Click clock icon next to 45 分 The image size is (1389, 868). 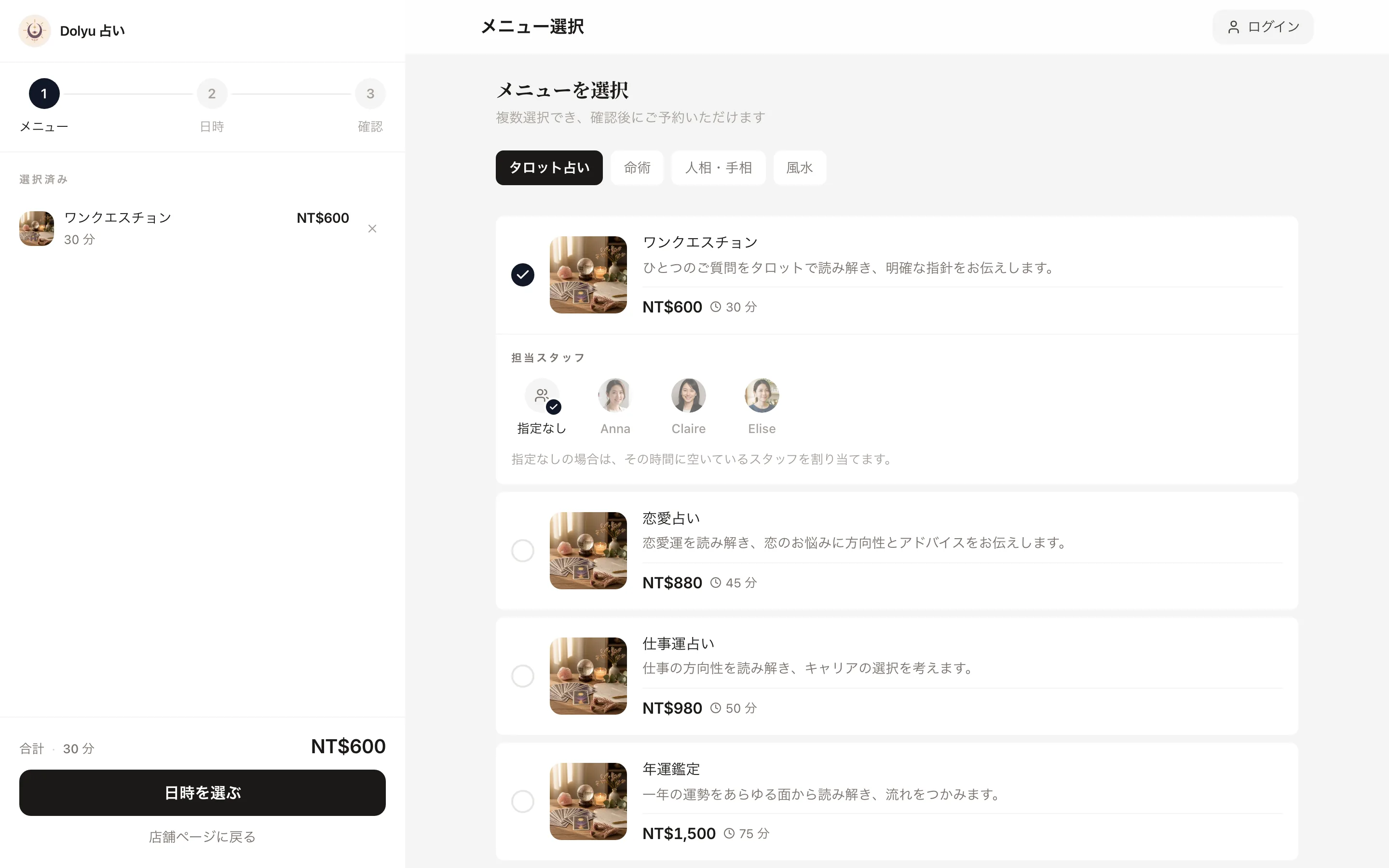coord(716,583)
